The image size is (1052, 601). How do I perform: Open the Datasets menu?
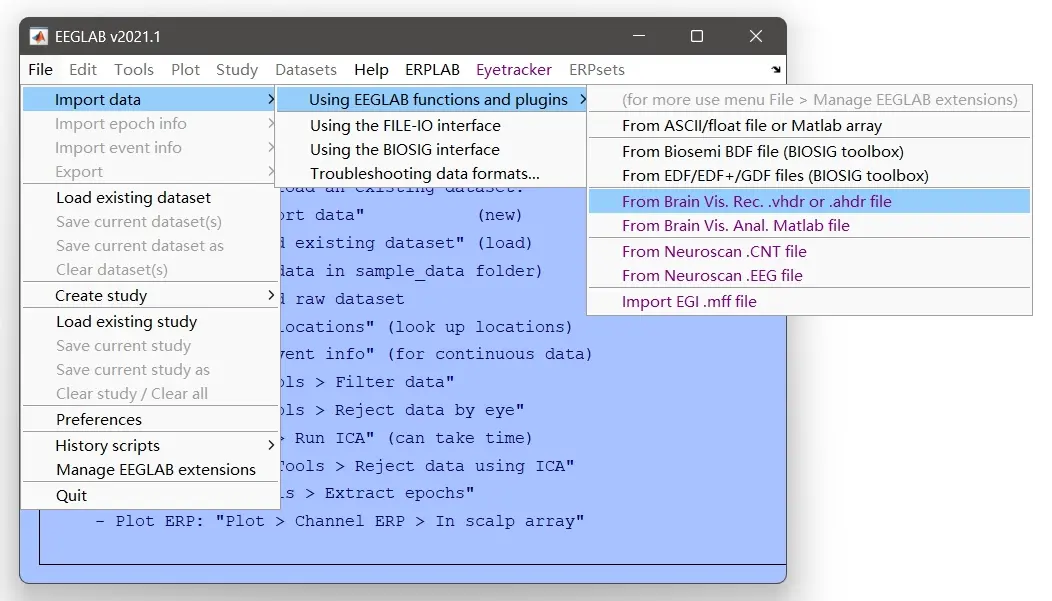pos(306,70)
